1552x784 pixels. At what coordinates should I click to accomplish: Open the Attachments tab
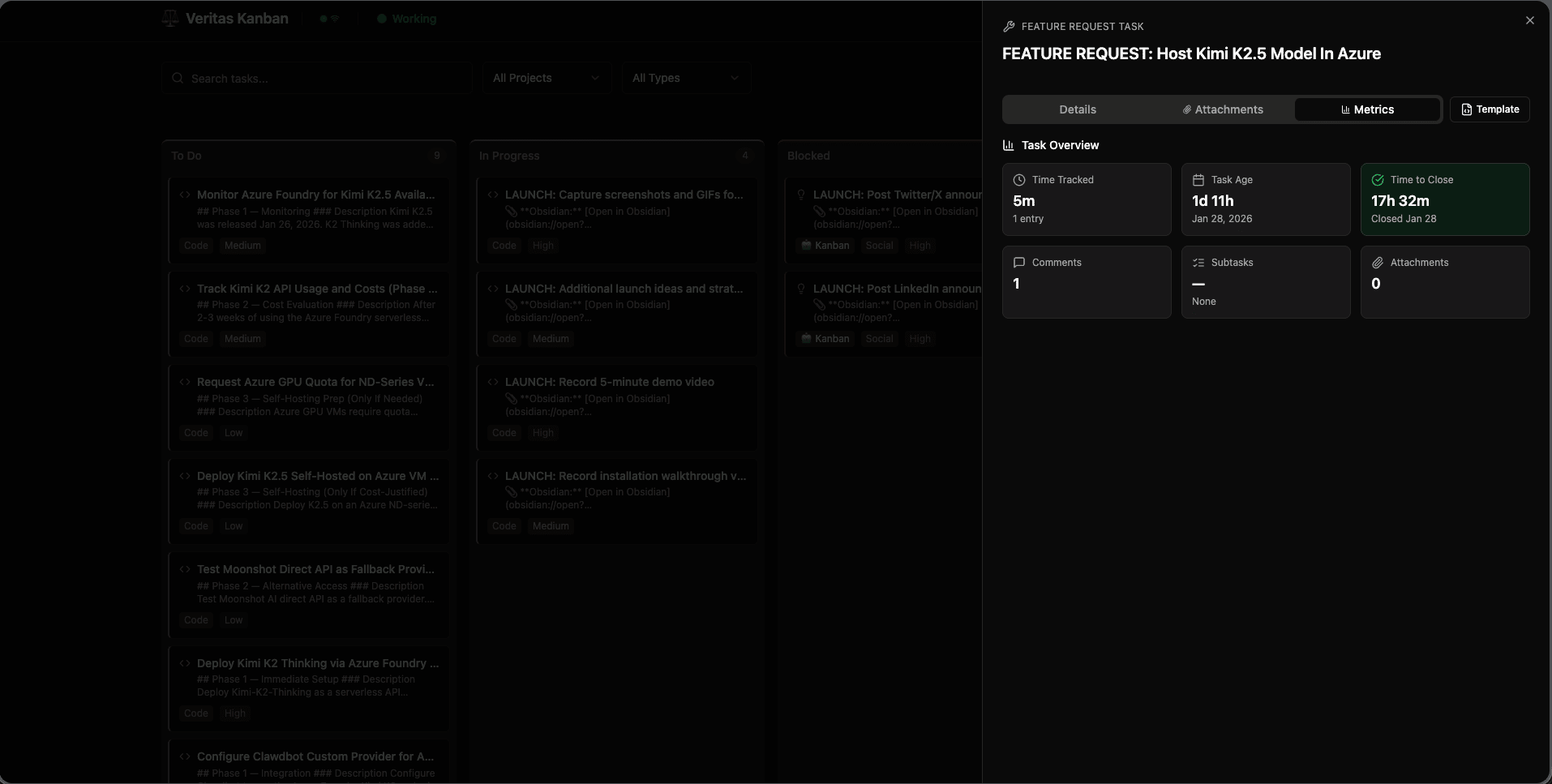(x=1222, y=109)
